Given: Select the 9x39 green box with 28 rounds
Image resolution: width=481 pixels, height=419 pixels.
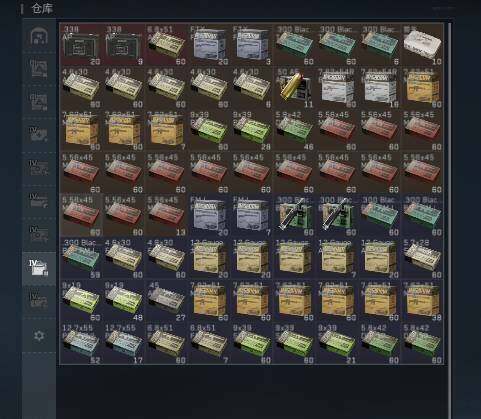Looking at the screenshot, I should tap(252, 130).
